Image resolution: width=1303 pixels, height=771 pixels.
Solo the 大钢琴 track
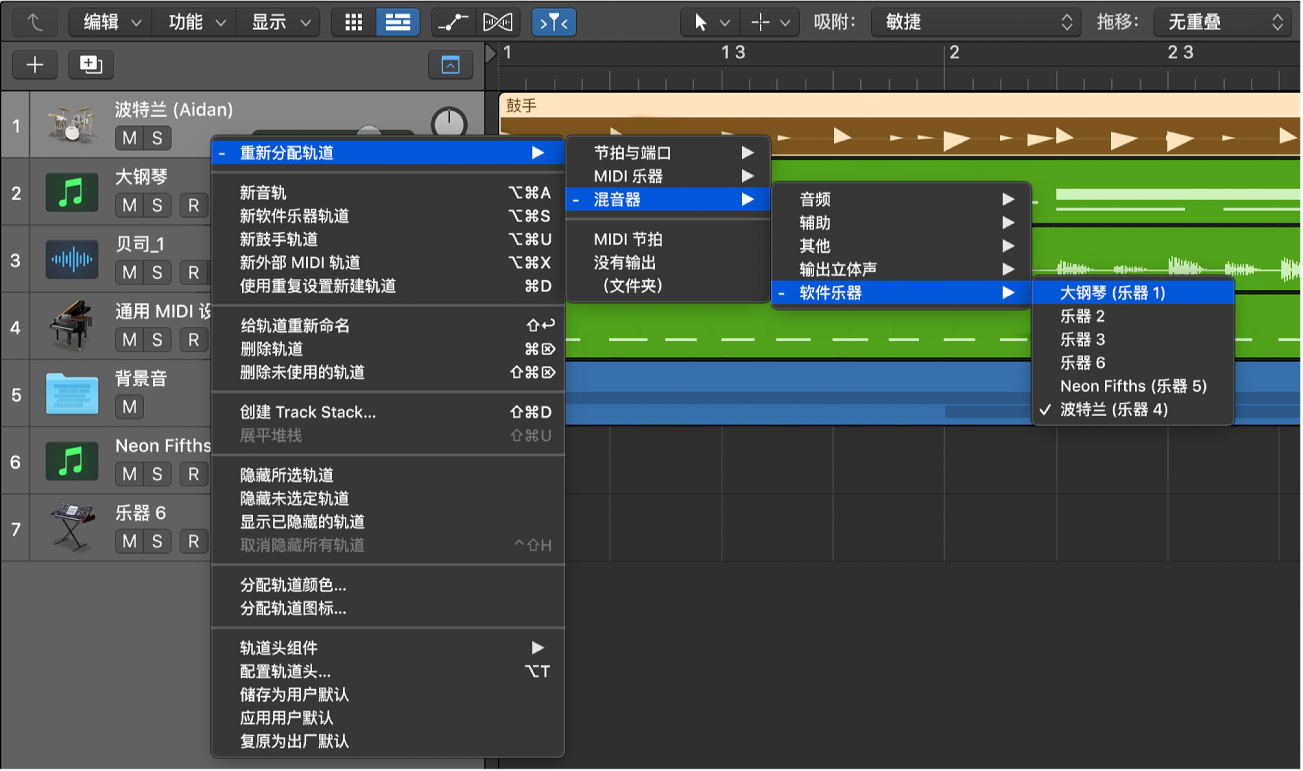157,205
